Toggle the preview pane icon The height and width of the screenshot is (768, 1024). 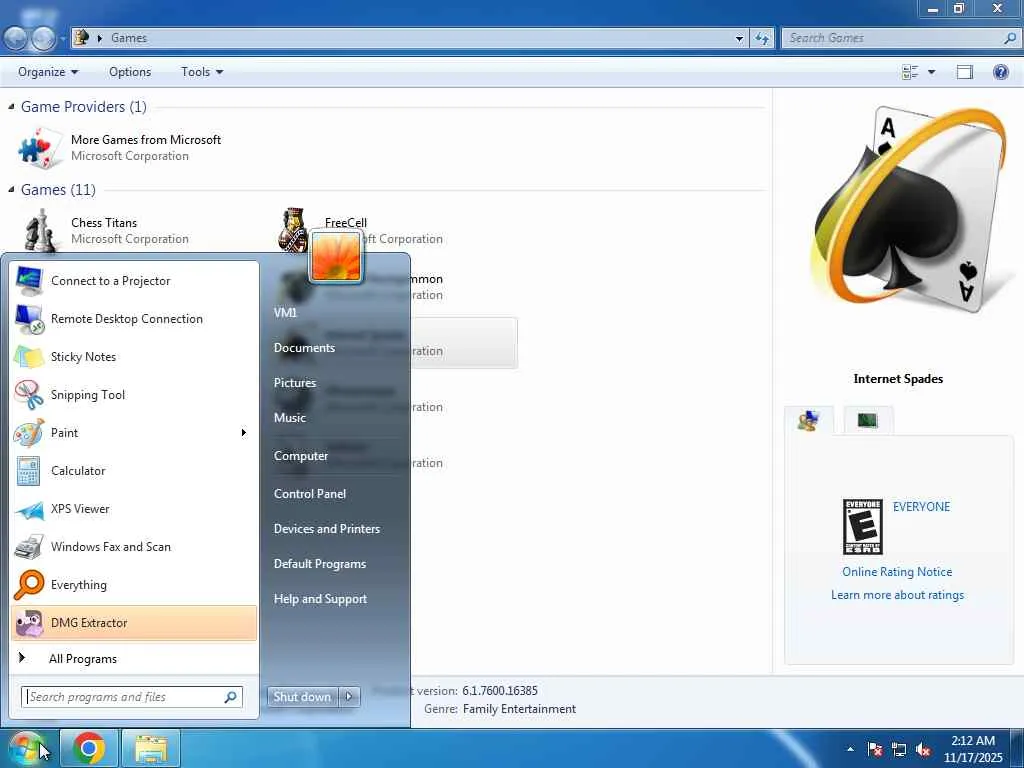pos(965,72)
